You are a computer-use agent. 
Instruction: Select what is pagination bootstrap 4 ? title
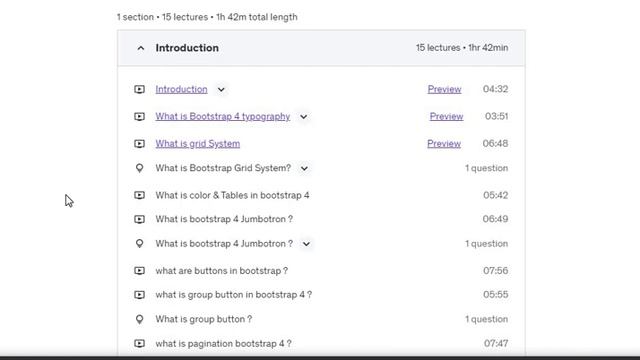tap(223, 344)
